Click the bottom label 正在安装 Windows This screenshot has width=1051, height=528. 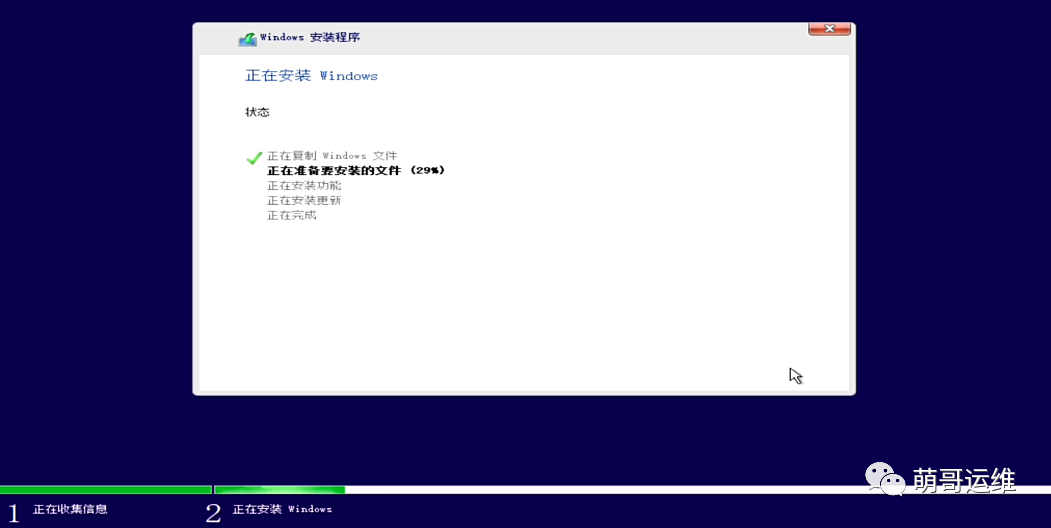click(x=282, y=509)
